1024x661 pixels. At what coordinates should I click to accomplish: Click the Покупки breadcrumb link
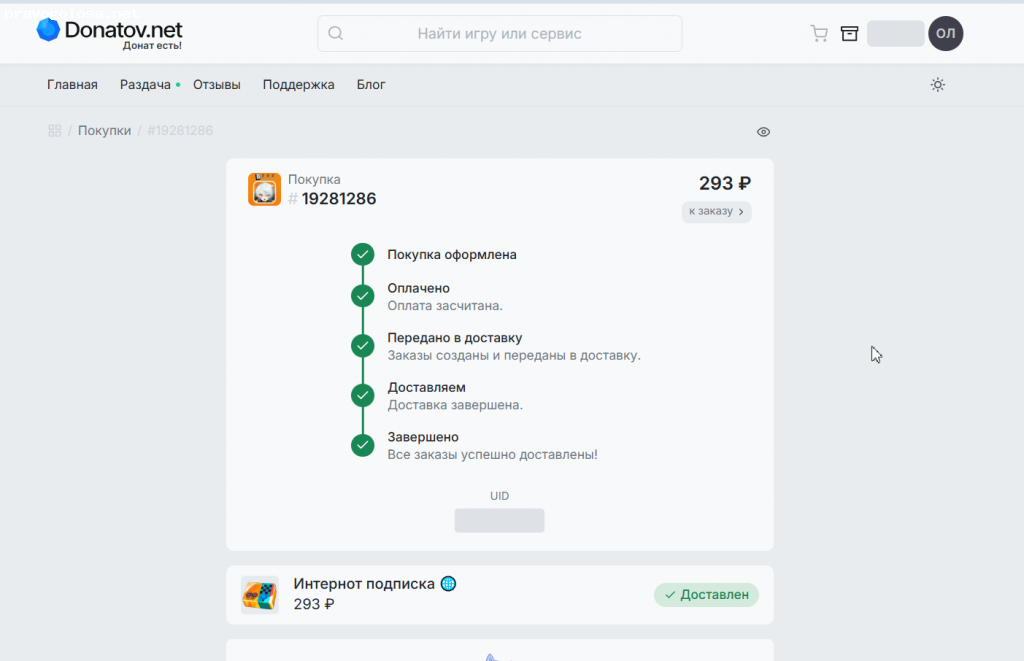[104, 131]
